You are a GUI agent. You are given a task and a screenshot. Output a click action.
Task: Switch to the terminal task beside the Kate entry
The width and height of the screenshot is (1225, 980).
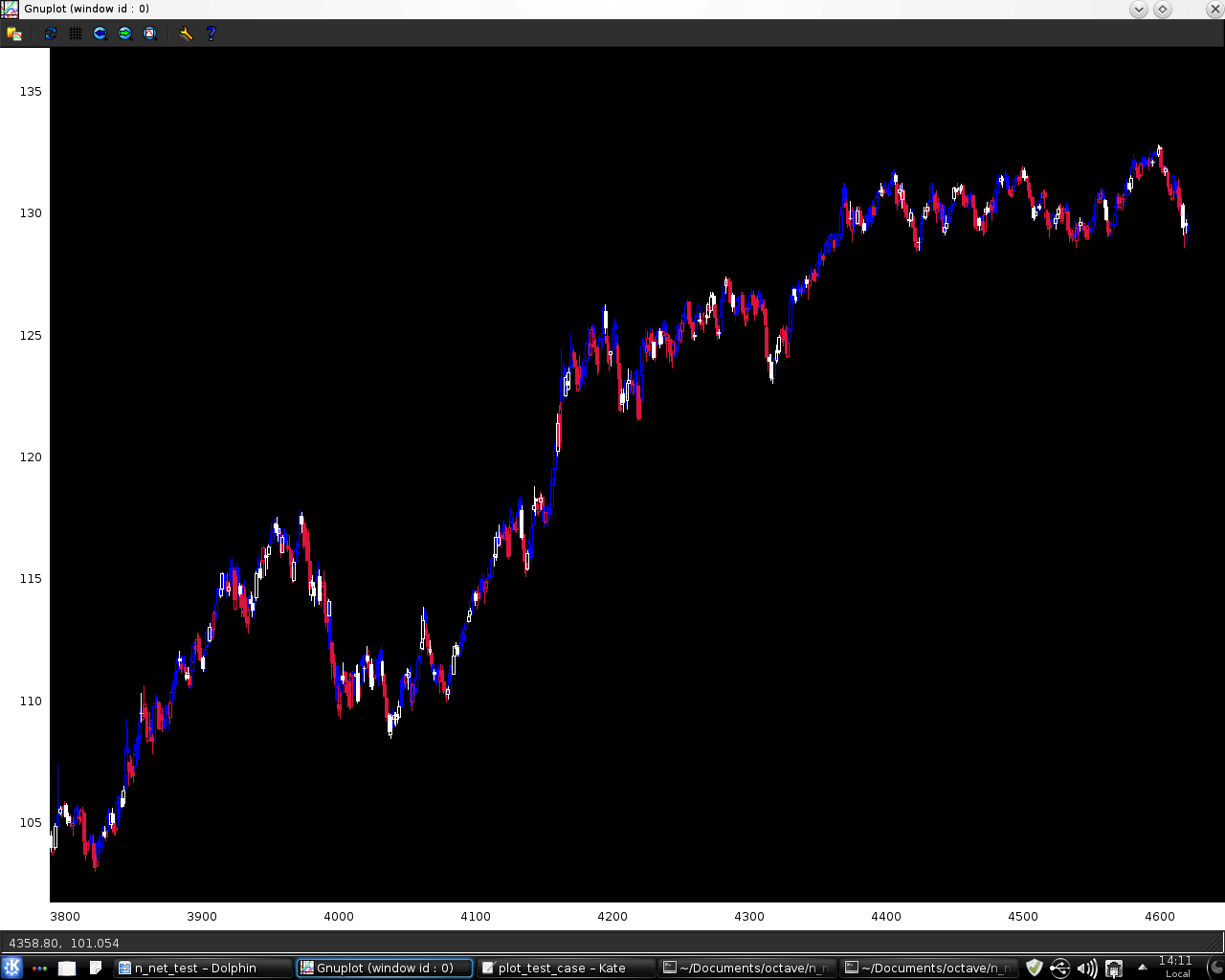747,969
